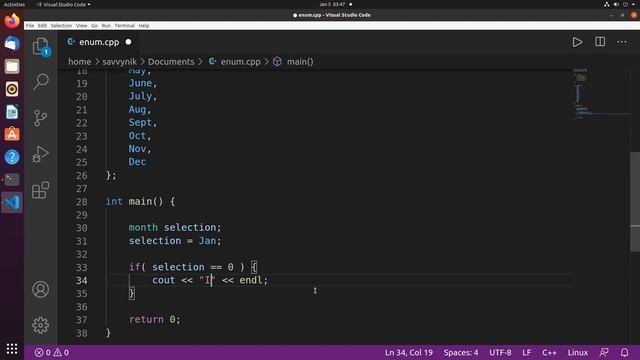Change indentation via Spaces: 4
The width and height of the screenshot is (640, 360).
coord(461,352)
